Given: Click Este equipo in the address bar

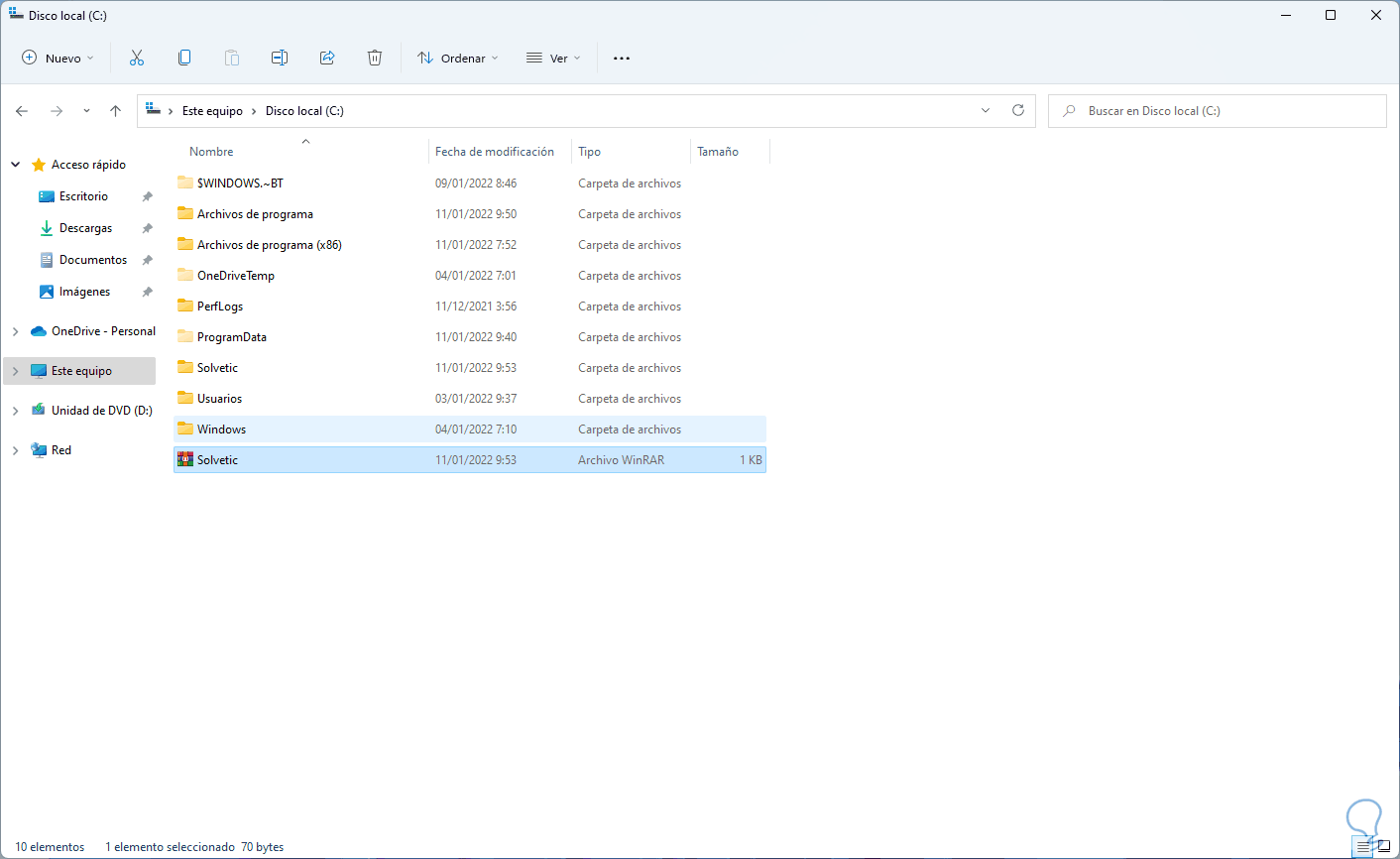Looking at the screenshot, I should click(x=212, y=111).
